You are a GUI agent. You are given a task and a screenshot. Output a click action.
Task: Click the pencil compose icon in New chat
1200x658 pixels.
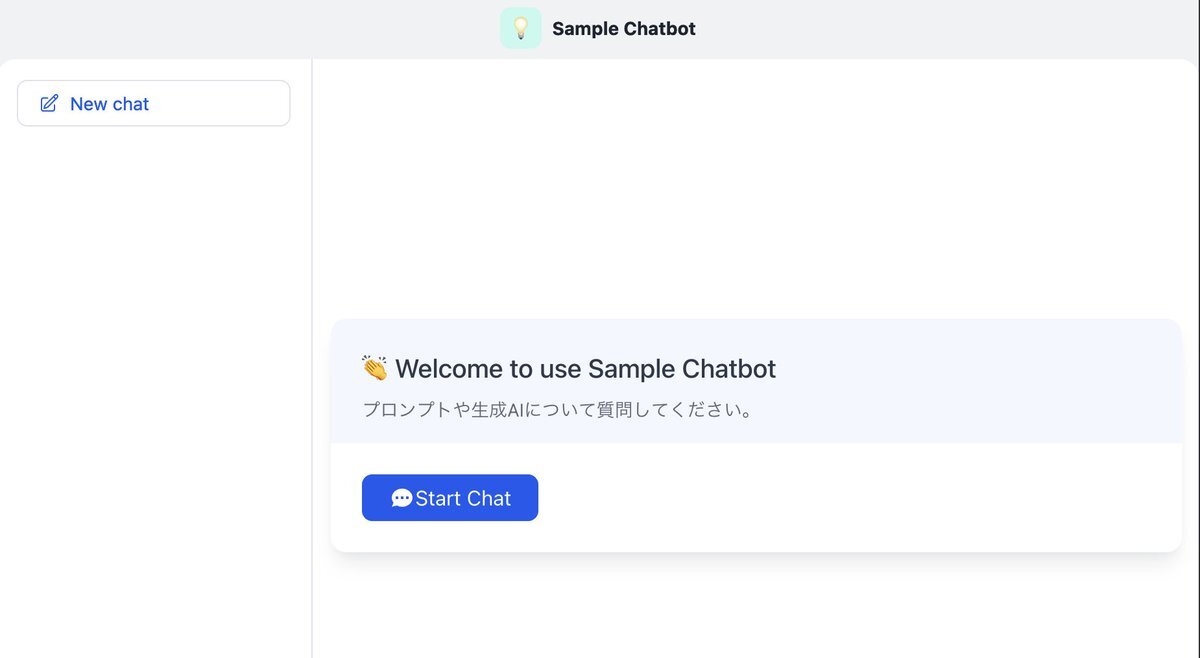click(x=49, y=104)
